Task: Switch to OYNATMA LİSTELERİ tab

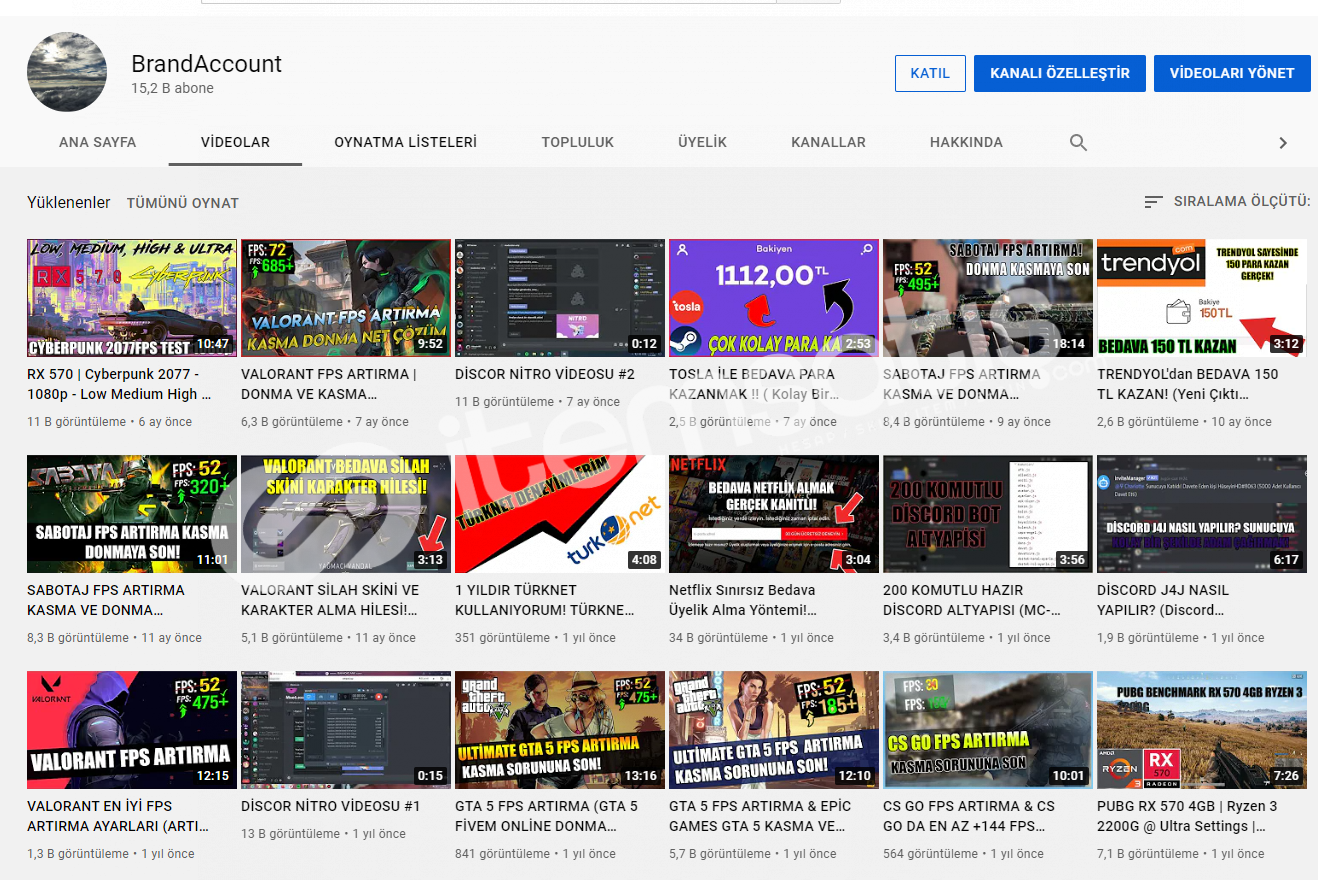Action: (x=405, y=142)
